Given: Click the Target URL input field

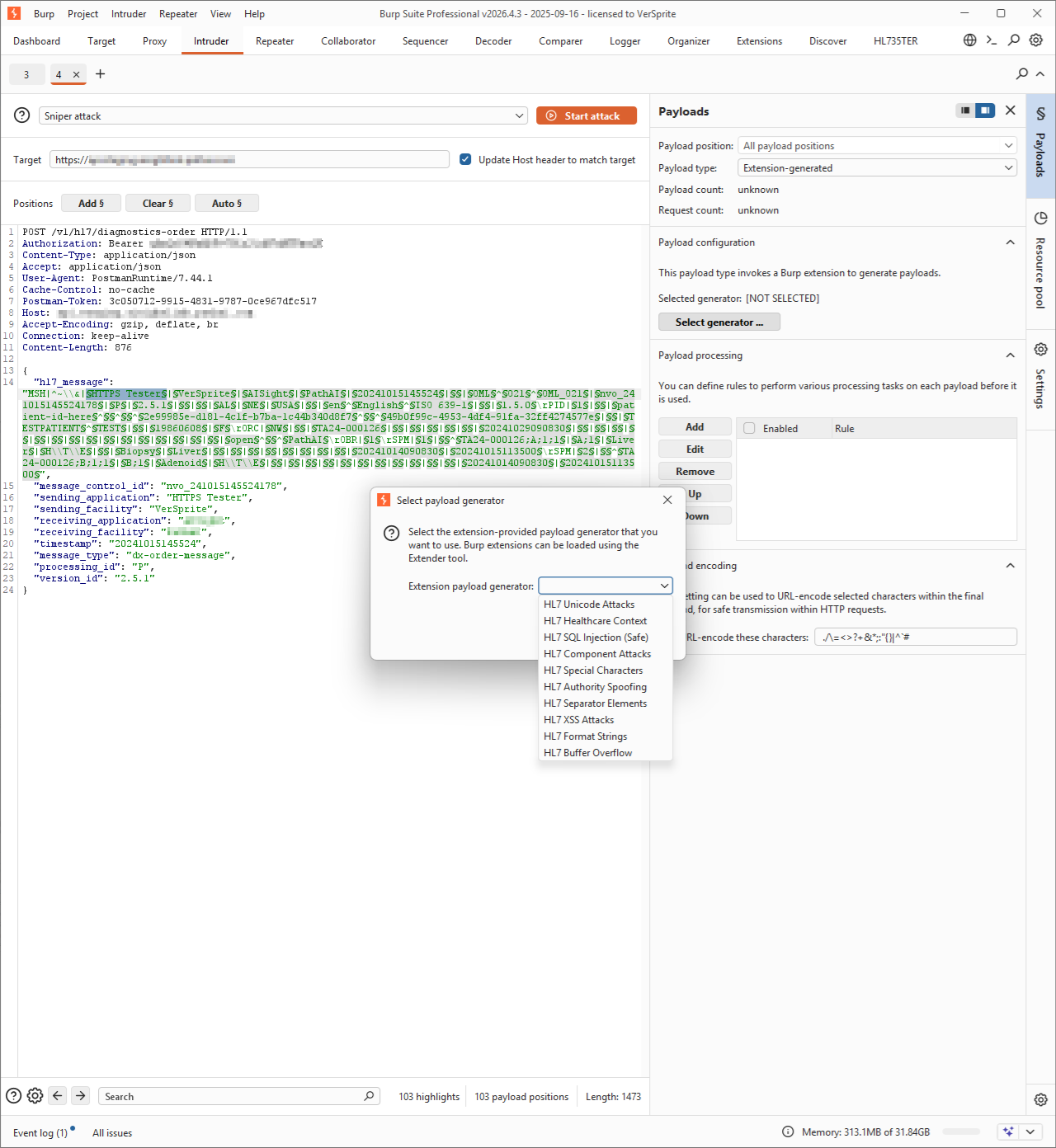Looking at the screenshot, I should click(x=249, y=159).
